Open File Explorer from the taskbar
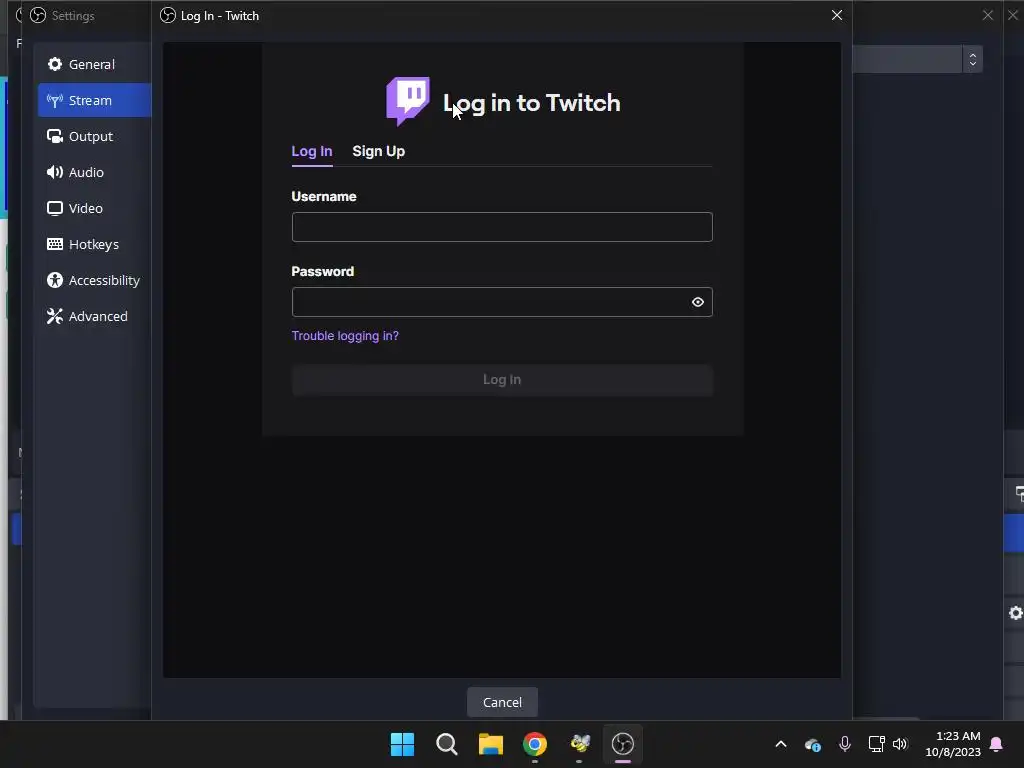This screenshot has width=1024, height=768. [x=490, y=744]
